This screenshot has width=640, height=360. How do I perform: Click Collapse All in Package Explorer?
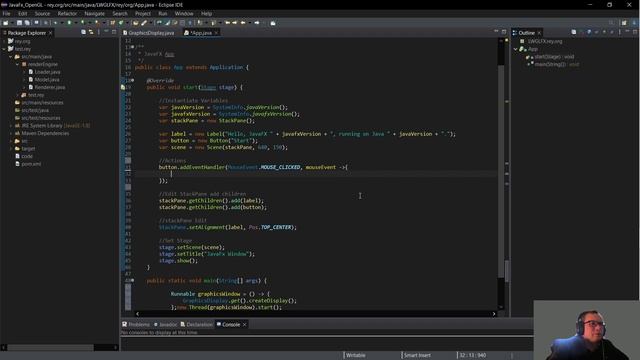(83, 32)
